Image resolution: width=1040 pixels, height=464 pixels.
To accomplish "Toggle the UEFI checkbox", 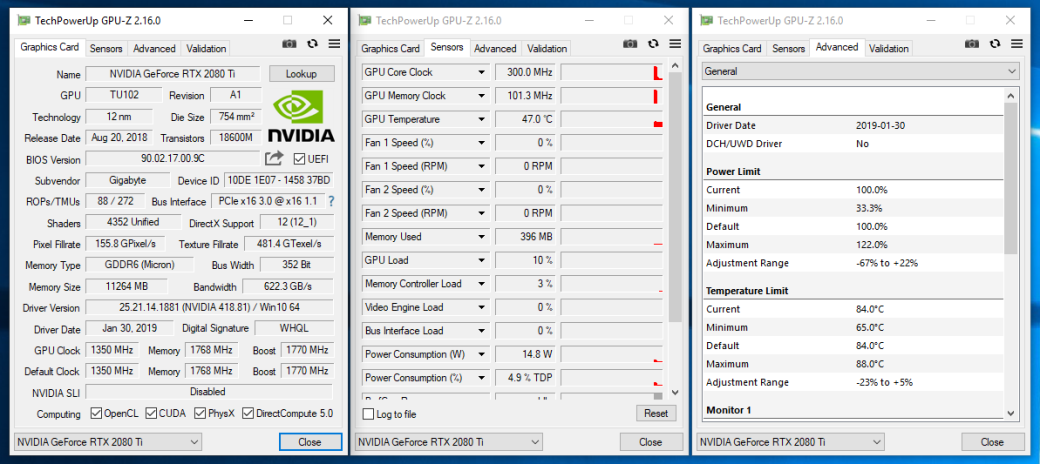I will 299,159.
